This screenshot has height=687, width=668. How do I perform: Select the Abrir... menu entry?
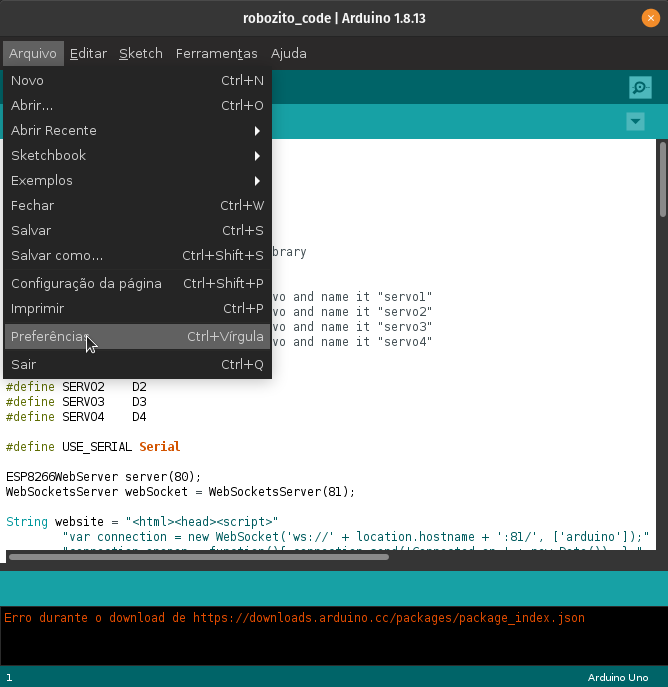click(x=137, y=106)
